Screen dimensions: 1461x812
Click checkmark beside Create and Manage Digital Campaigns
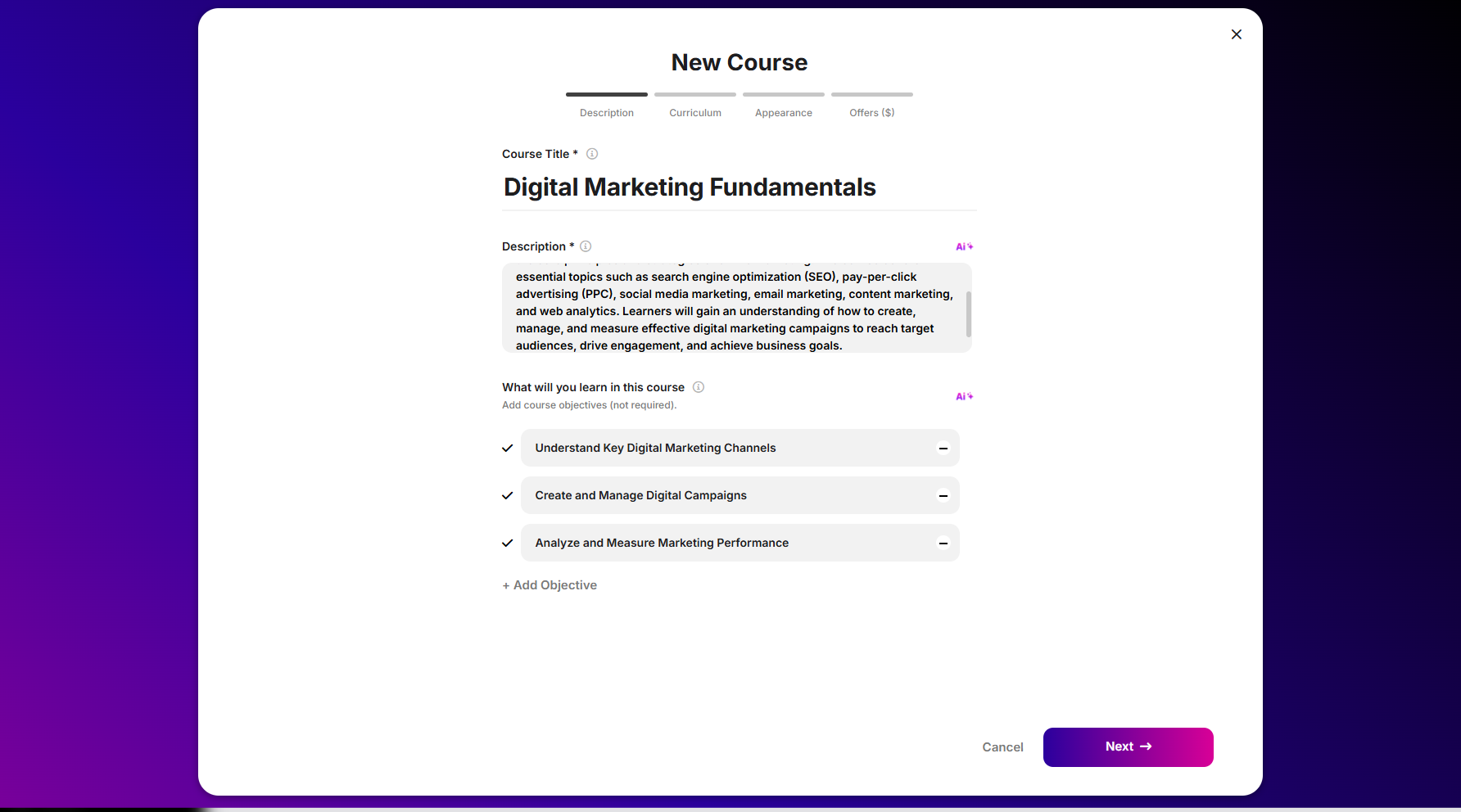[x=508, y=495]
